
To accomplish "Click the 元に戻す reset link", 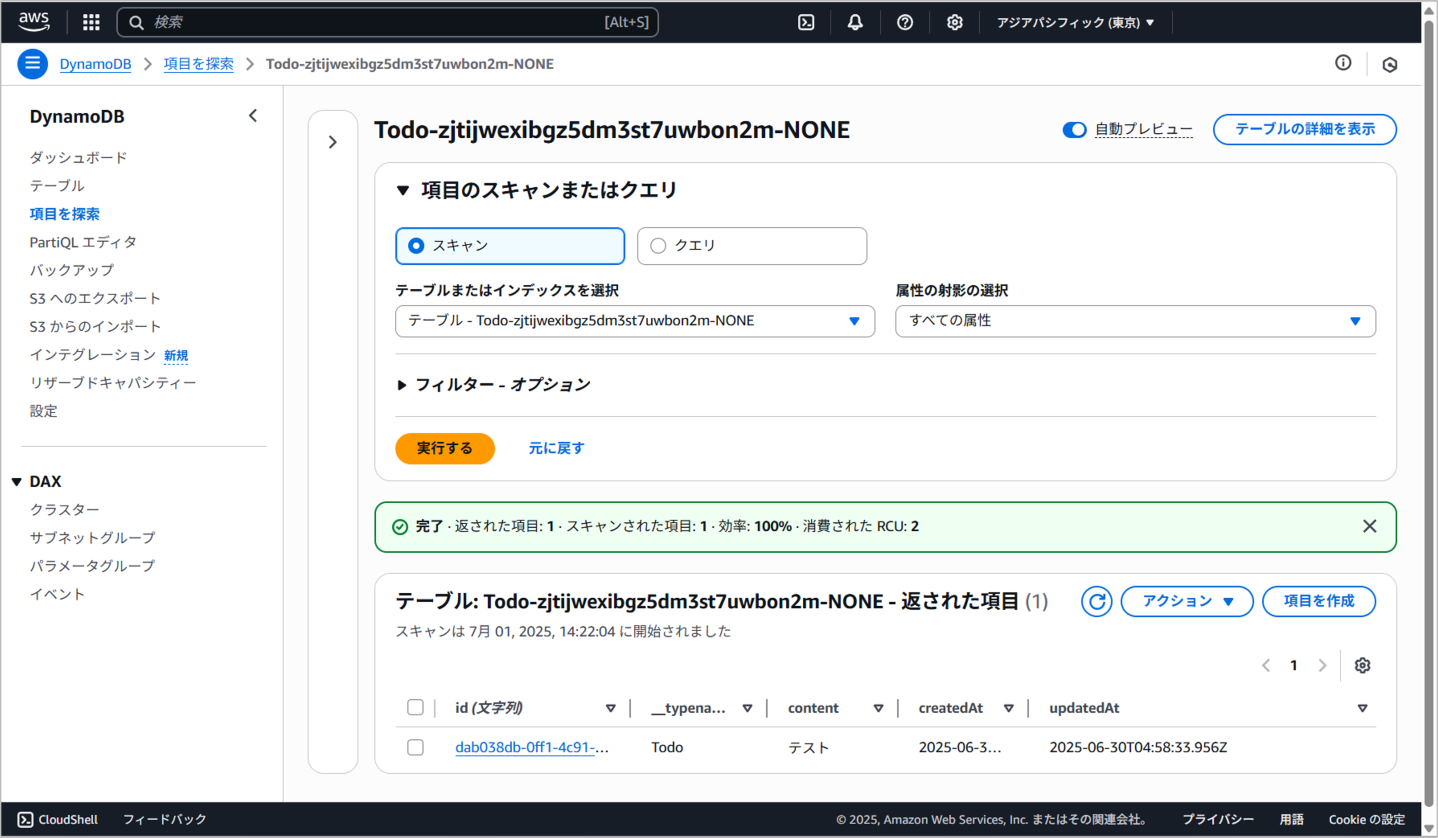I will point(557,448).
